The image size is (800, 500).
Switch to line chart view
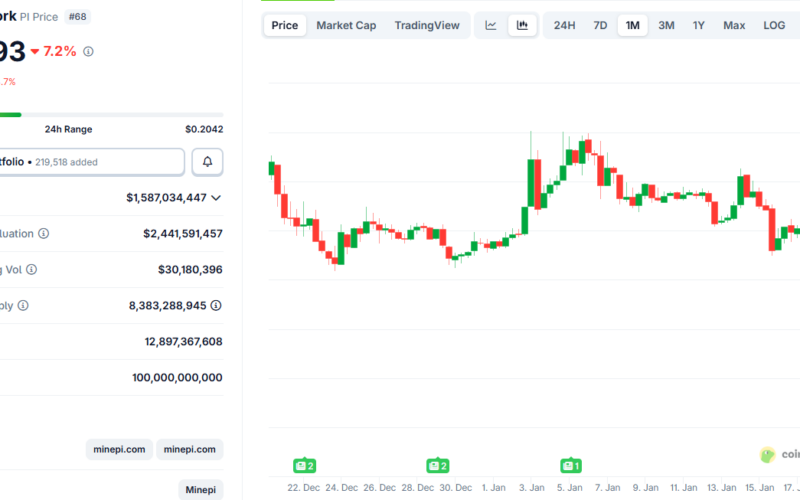point(491,25)
